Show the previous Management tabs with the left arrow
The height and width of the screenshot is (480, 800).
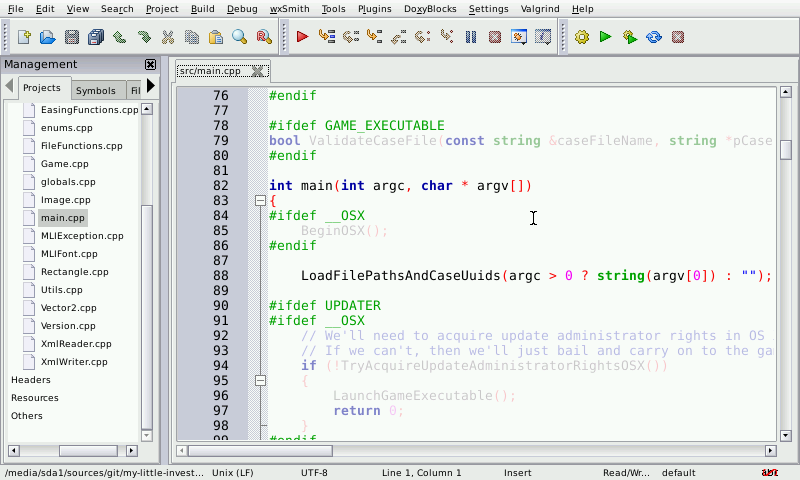tap(9, 85)
